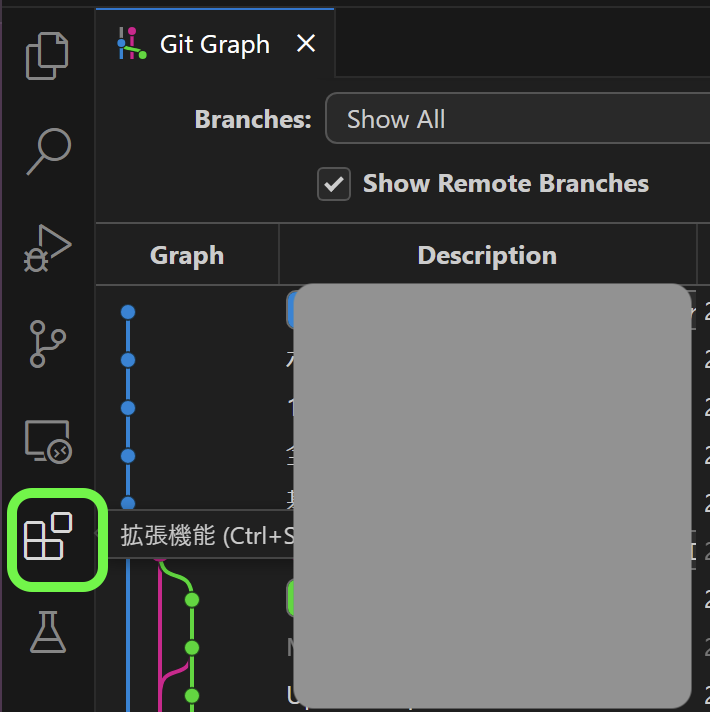The height and width of the screenshot is (712, 710).
Task: Open Run and Debug view
Action: 47,248
